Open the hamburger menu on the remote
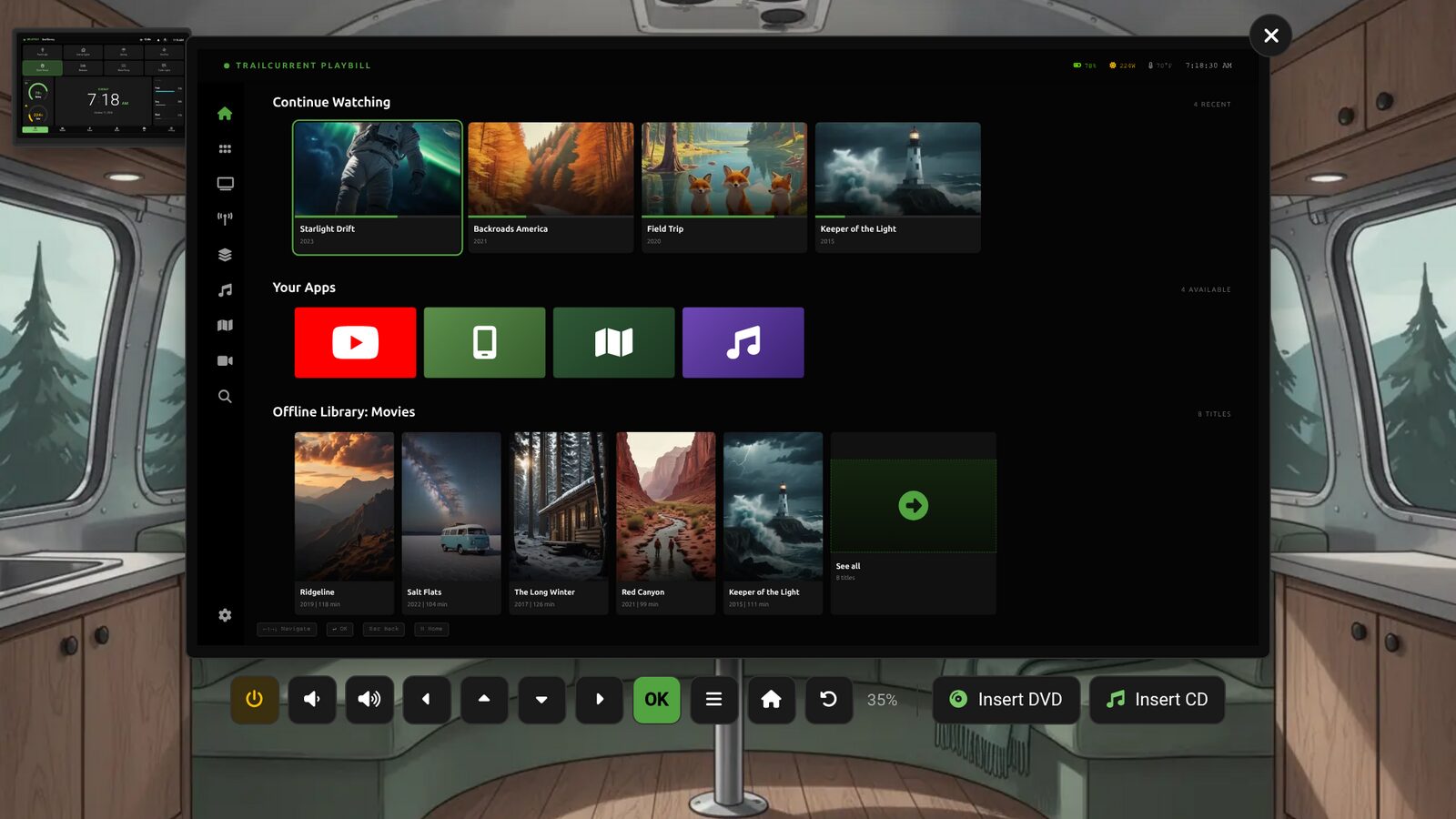The height and width of the screenshot is (819, 1456). pos(713,699)
